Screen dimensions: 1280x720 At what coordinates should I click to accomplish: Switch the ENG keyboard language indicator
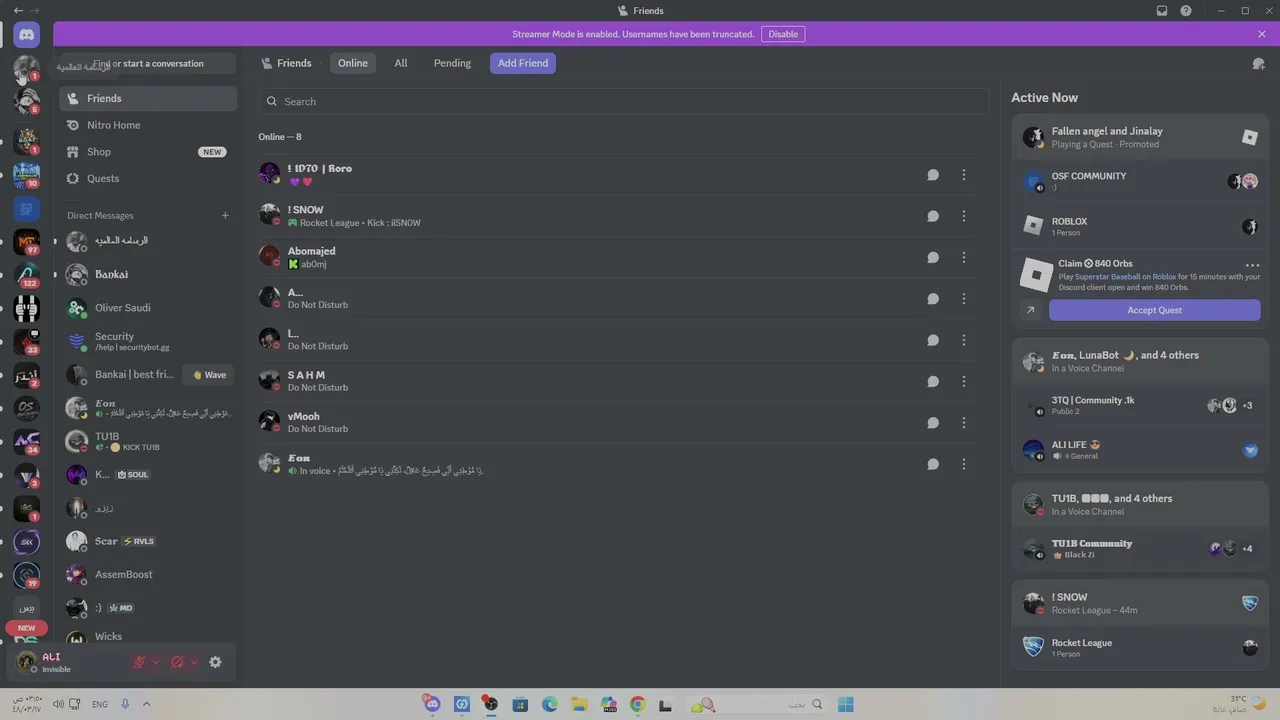point(100,704)
